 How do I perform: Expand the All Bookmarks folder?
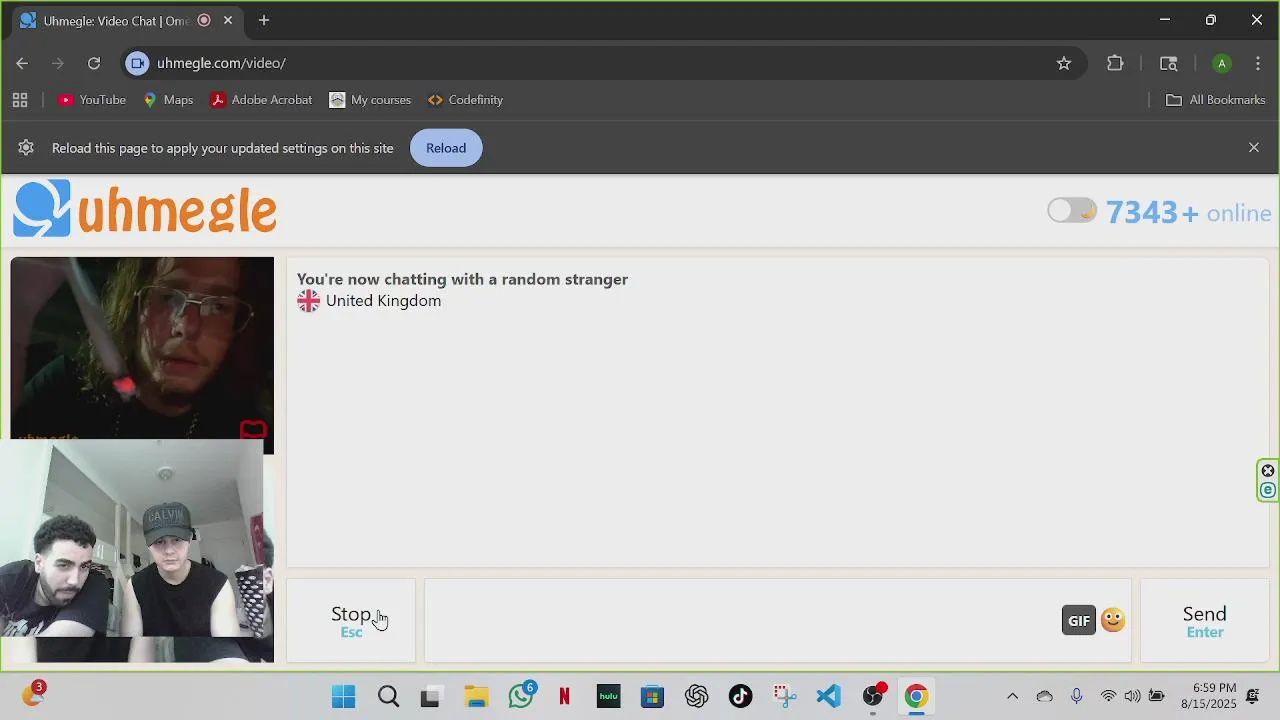1216,100
